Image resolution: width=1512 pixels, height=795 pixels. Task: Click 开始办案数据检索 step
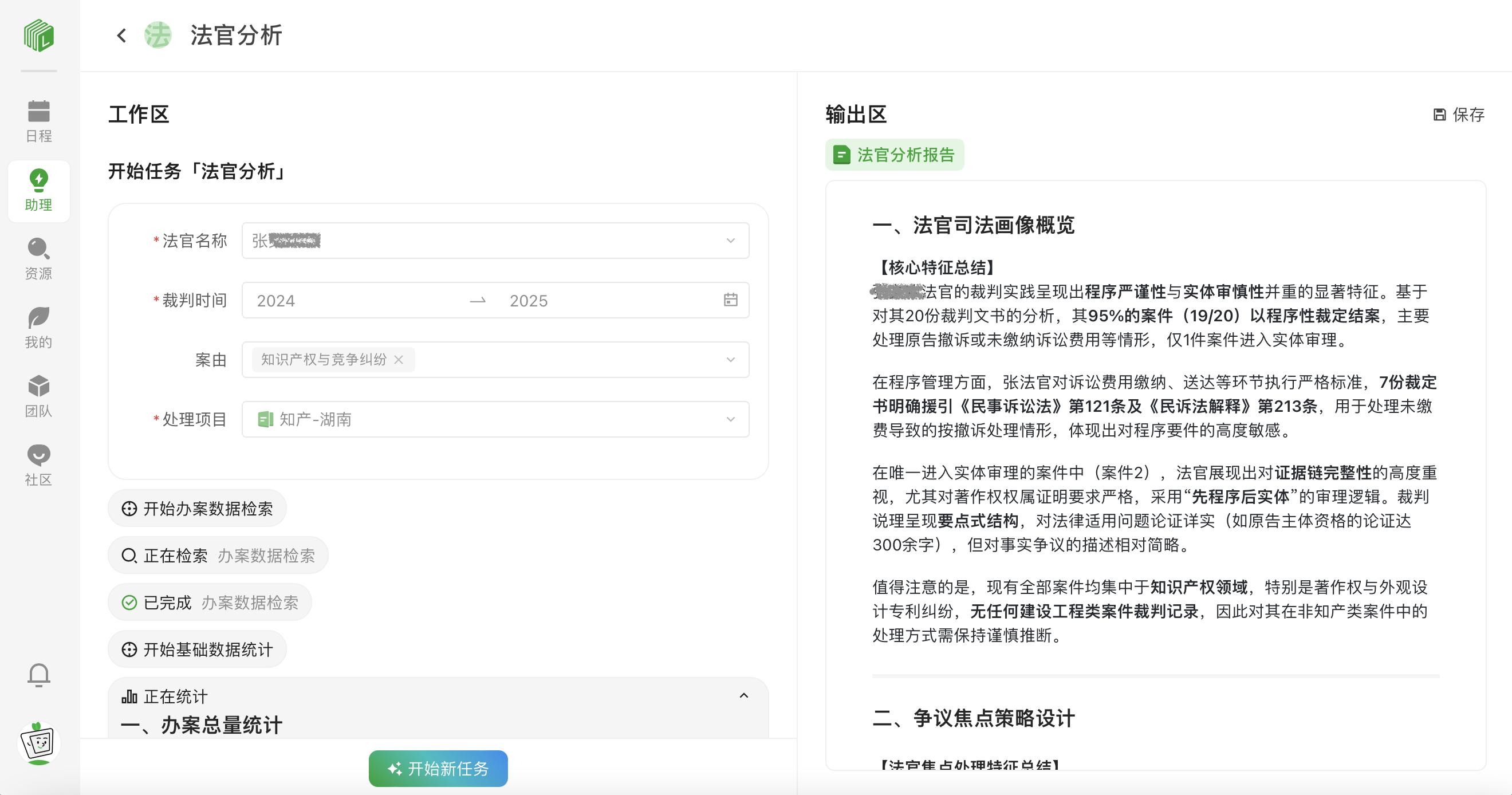197,509
